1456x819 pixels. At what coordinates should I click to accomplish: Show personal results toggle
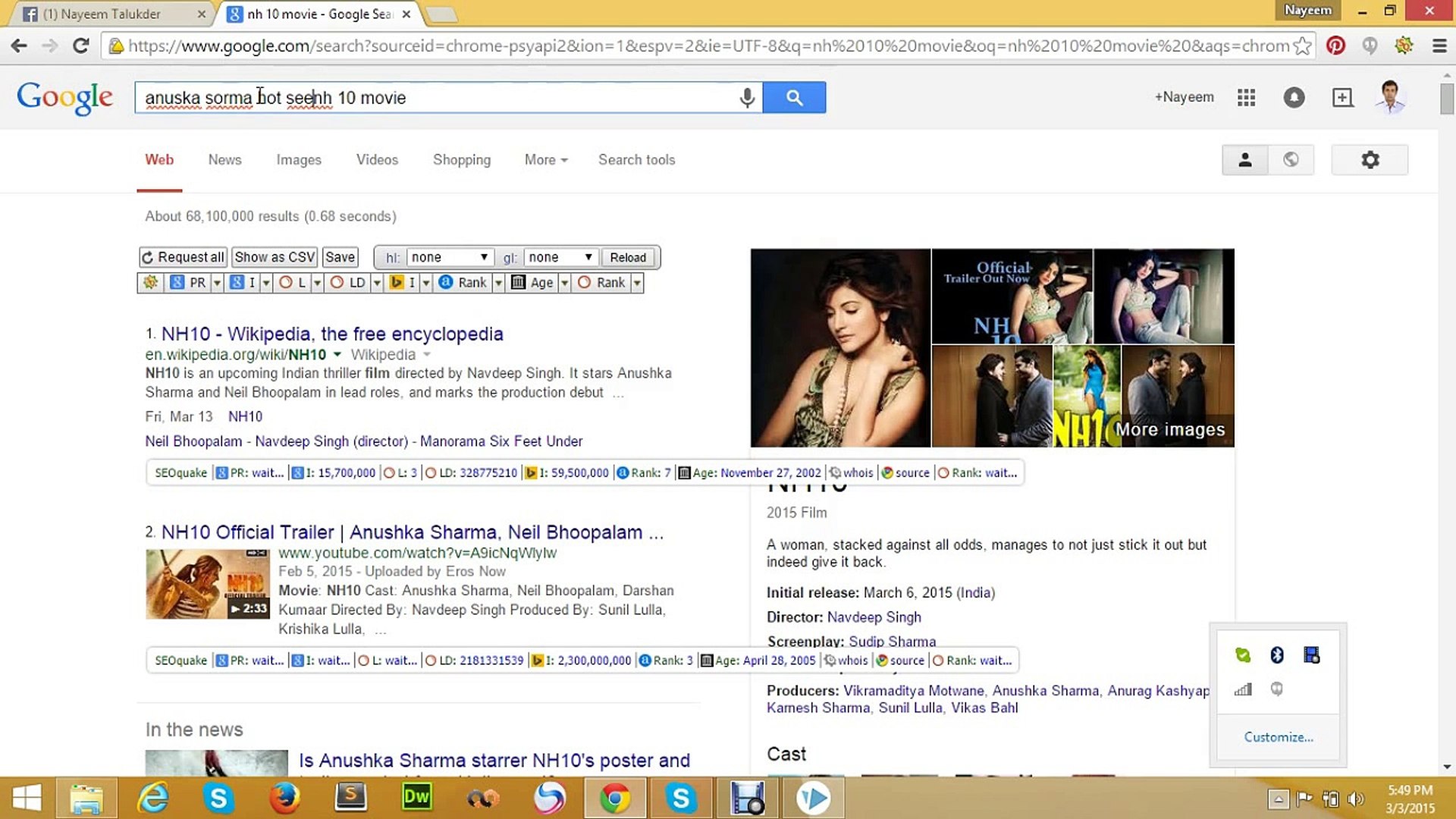coord(1244,160)
